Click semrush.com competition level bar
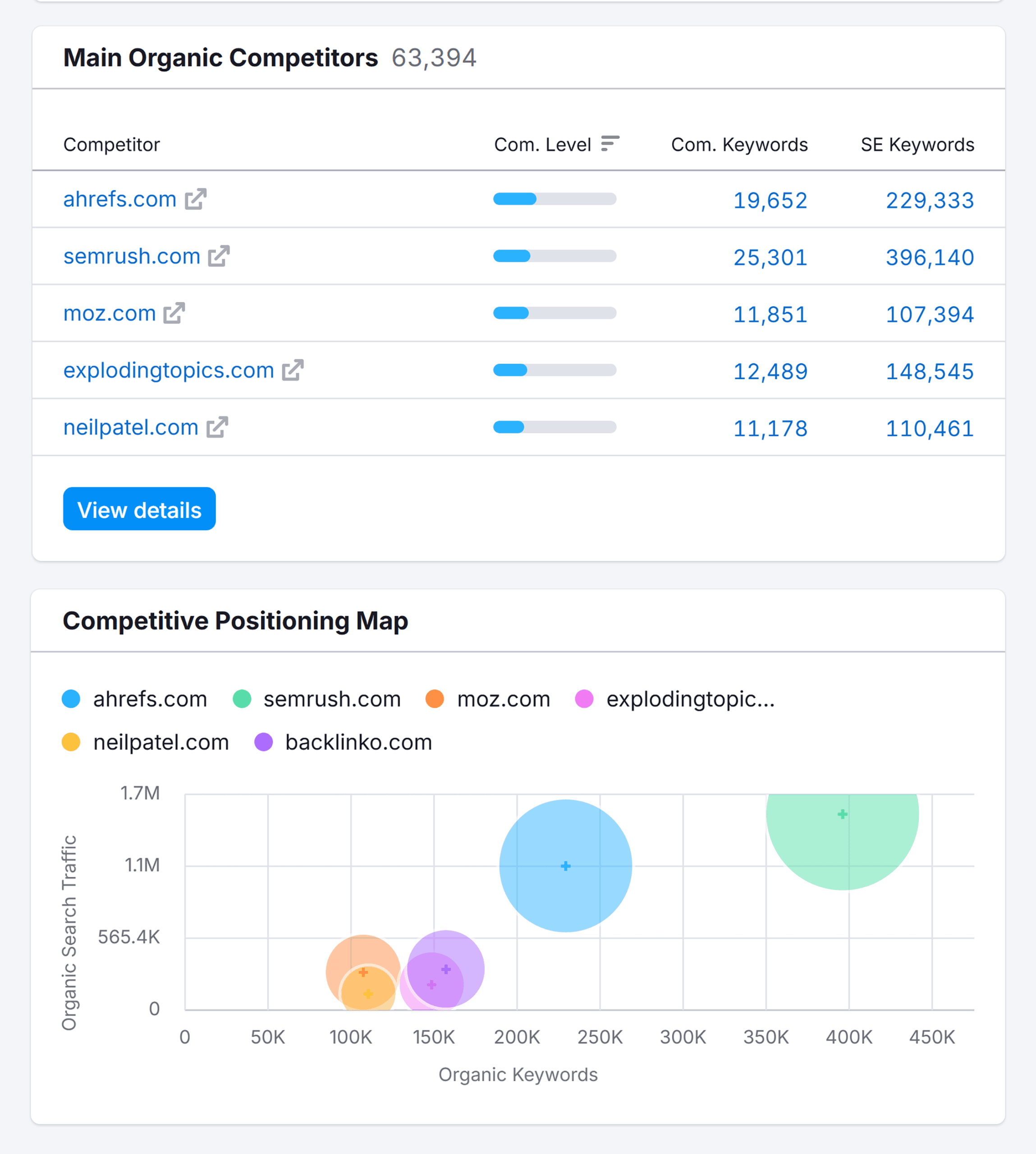The height and width of the screenshot is (1154, 1036). (x=555, y=256)
